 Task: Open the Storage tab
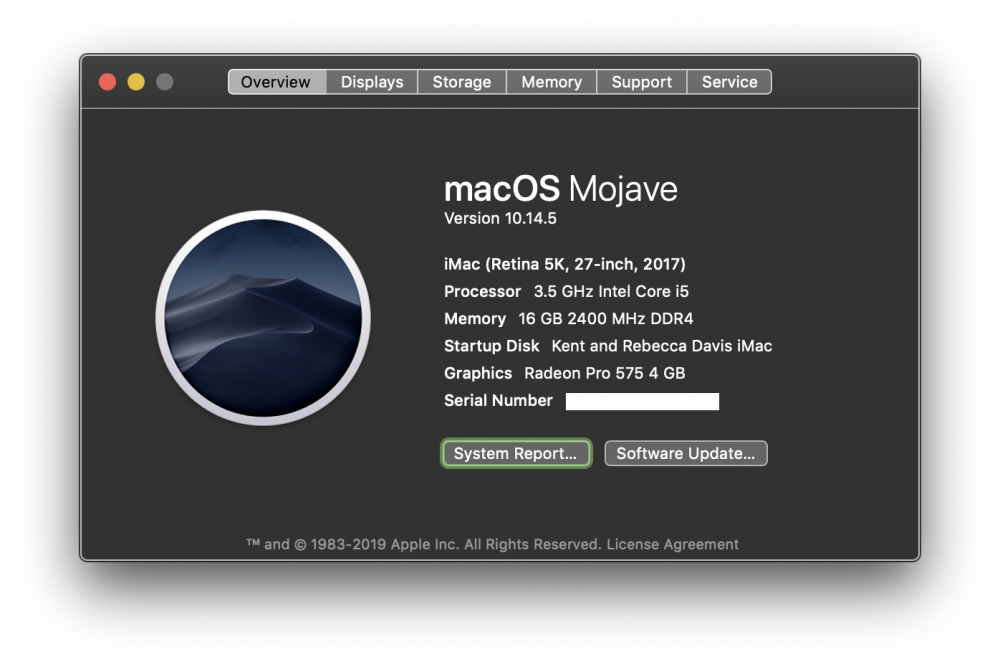click(x=461, y=81)
